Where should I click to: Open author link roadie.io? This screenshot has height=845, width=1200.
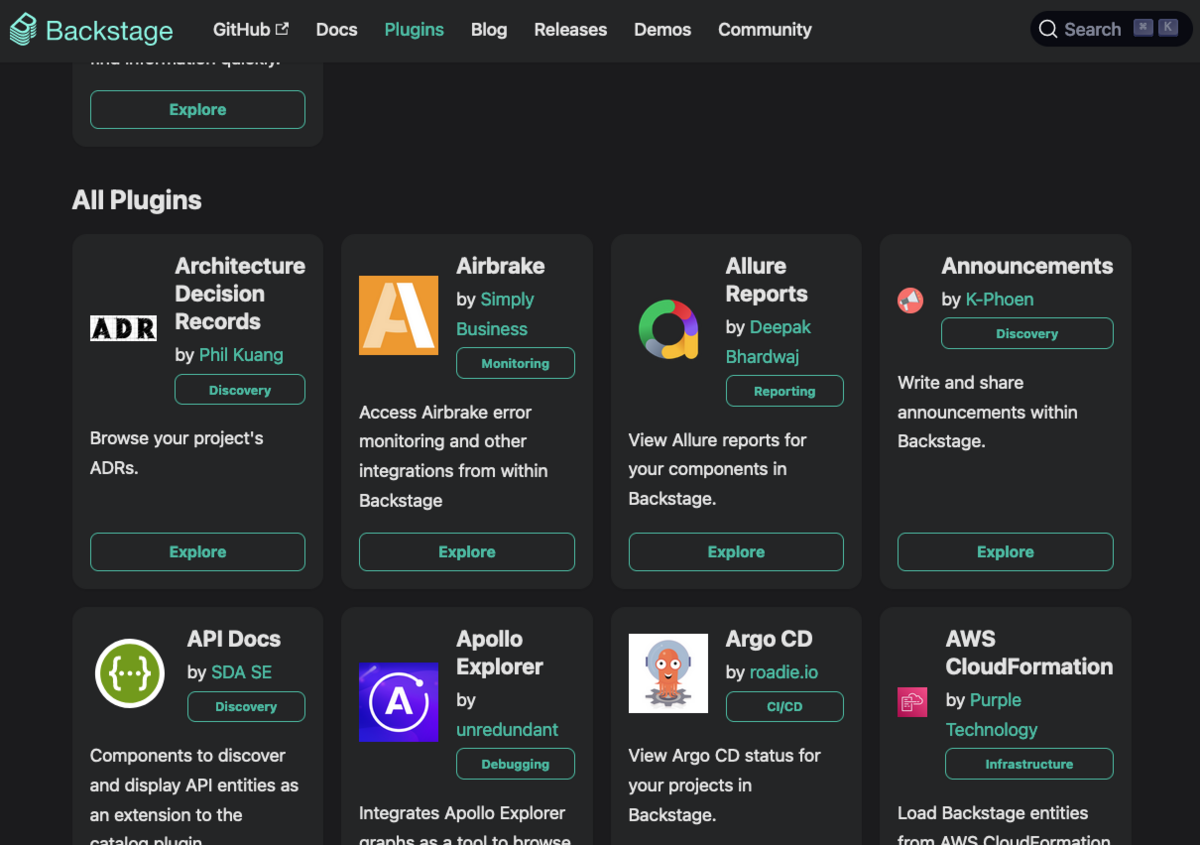pyautogui.click(x=784, y=672)
